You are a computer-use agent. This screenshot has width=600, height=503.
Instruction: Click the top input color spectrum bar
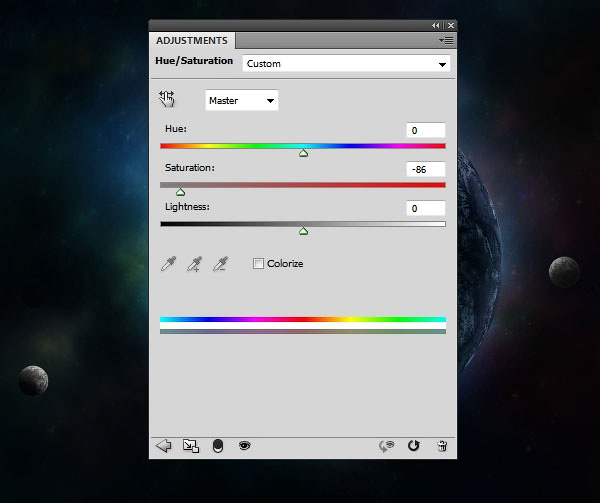(x=303, y=319)
